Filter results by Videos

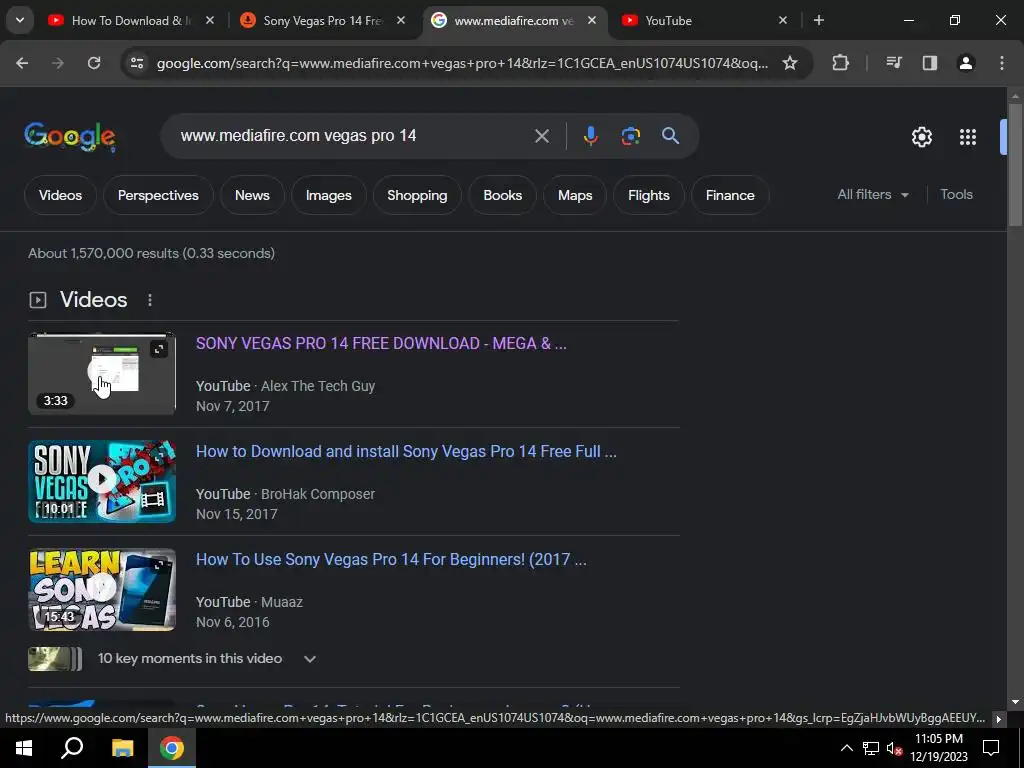tap(60, 195)
